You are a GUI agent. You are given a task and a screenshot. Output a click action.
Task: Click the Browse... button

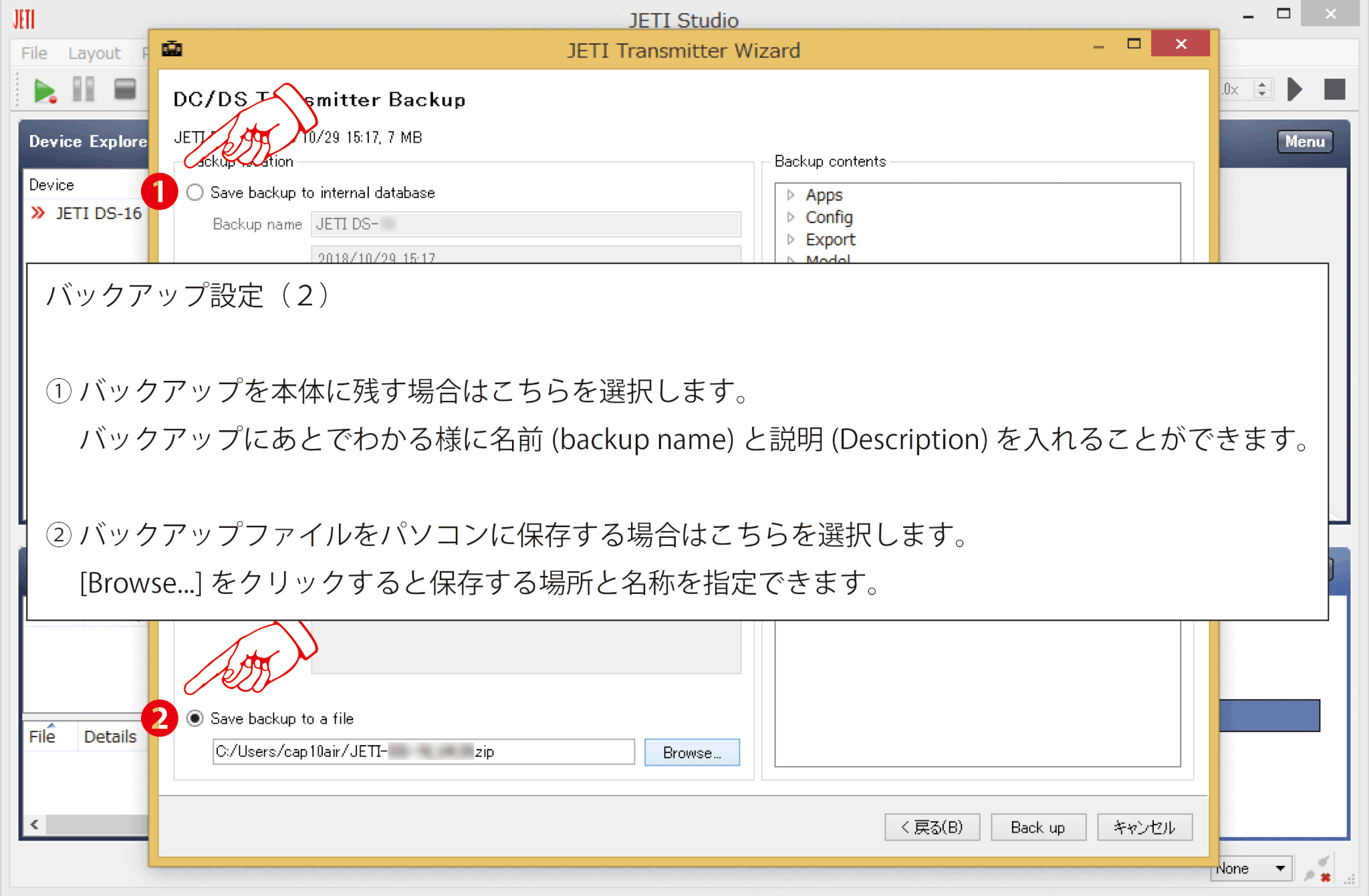692,752
